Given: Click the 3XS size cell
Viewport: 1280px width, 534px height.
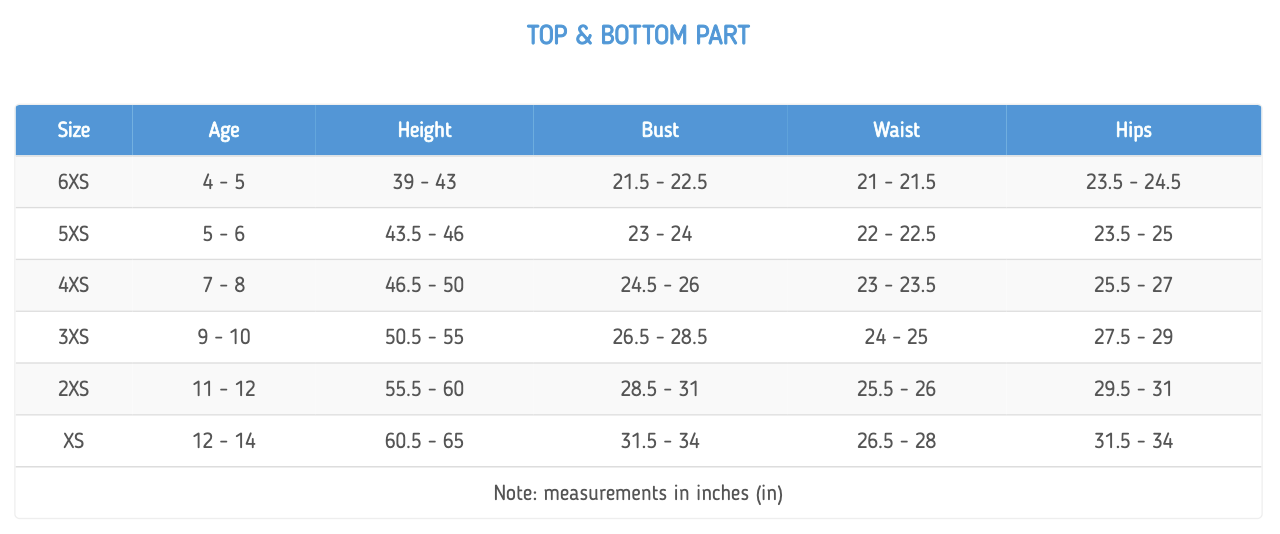Looking at the screenshot, I should pyautogui.click(x=74, y=337).
